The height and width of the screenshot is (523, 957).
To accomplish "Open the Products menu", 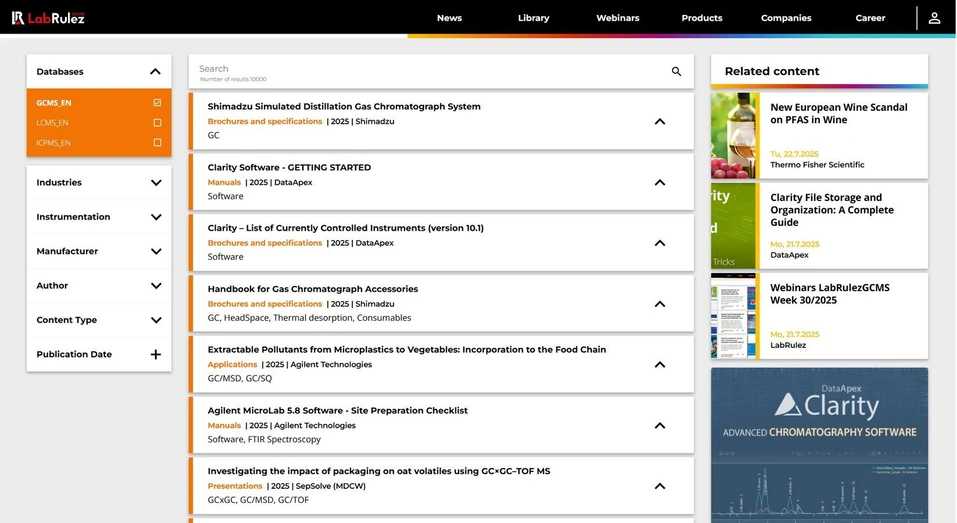I will pyautogui.click(x=702, y=18).
